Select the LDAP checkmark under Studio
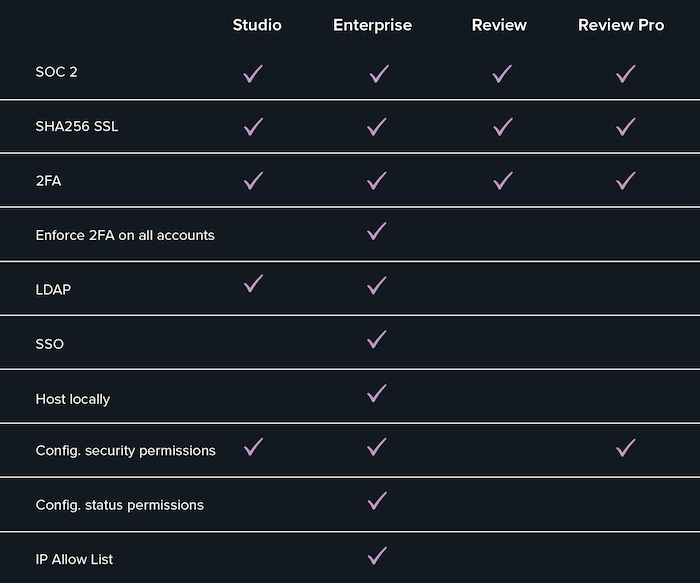Screen dimensions: 700x583 pos(253,283)
